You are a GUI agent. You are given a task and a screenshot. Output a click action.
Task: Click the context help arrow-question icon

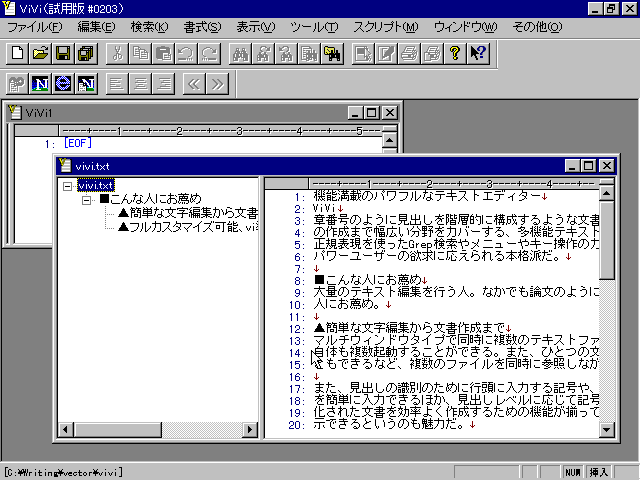(x=478, y=53)
